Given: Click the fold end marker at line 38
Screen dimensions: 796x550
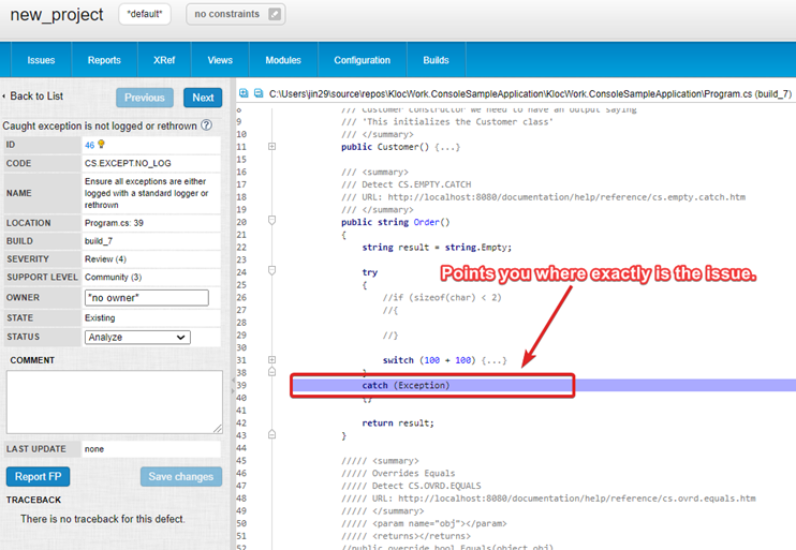Looking at the screenshot, I should pyautogui.click(x=272, y=372).
